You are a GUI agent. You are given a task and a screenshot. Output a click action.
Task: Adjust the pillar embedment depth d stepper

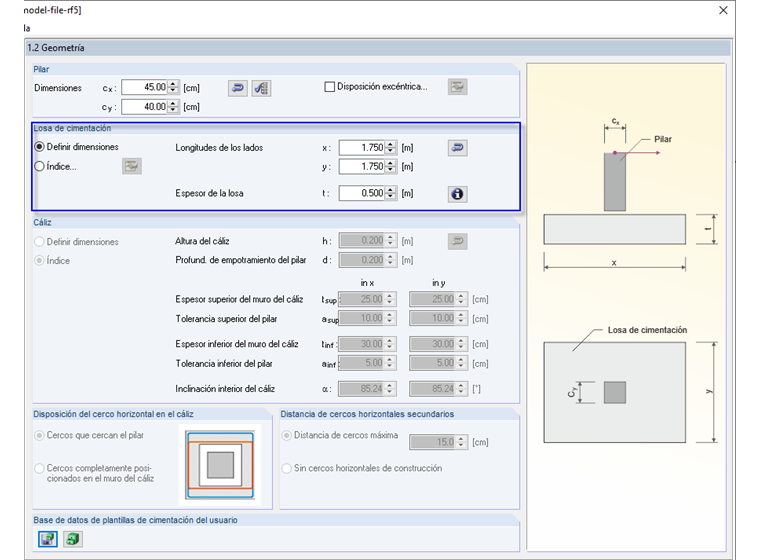click(391, 260)
